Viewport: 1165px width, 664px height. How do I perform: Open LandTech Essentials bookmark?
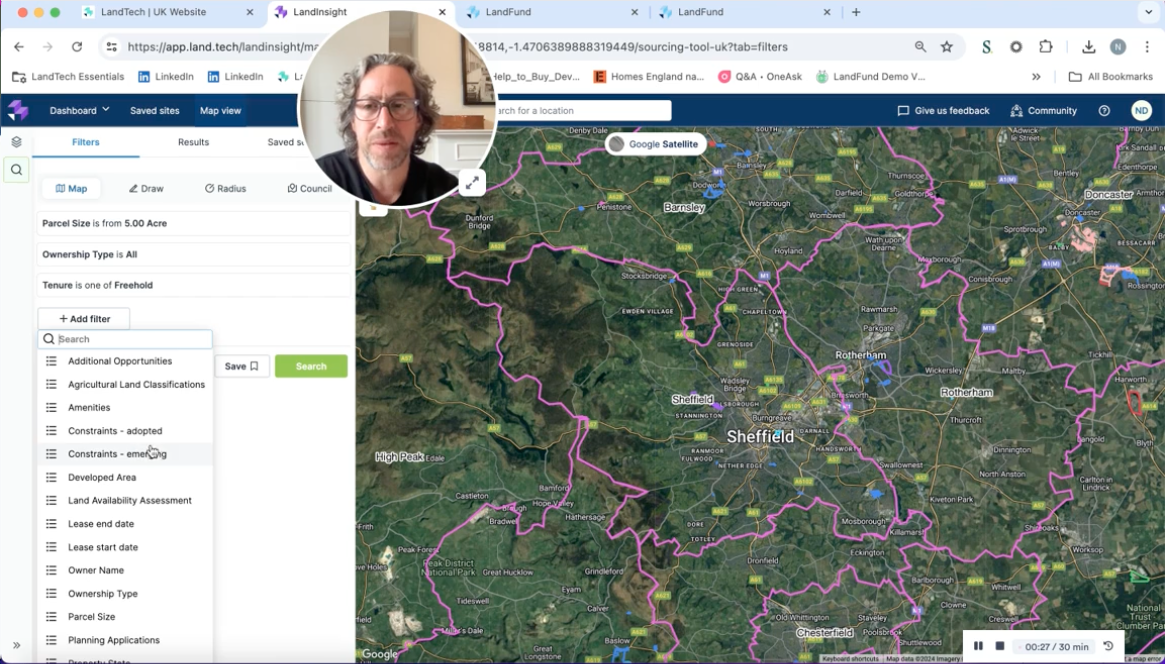(69, 77)
